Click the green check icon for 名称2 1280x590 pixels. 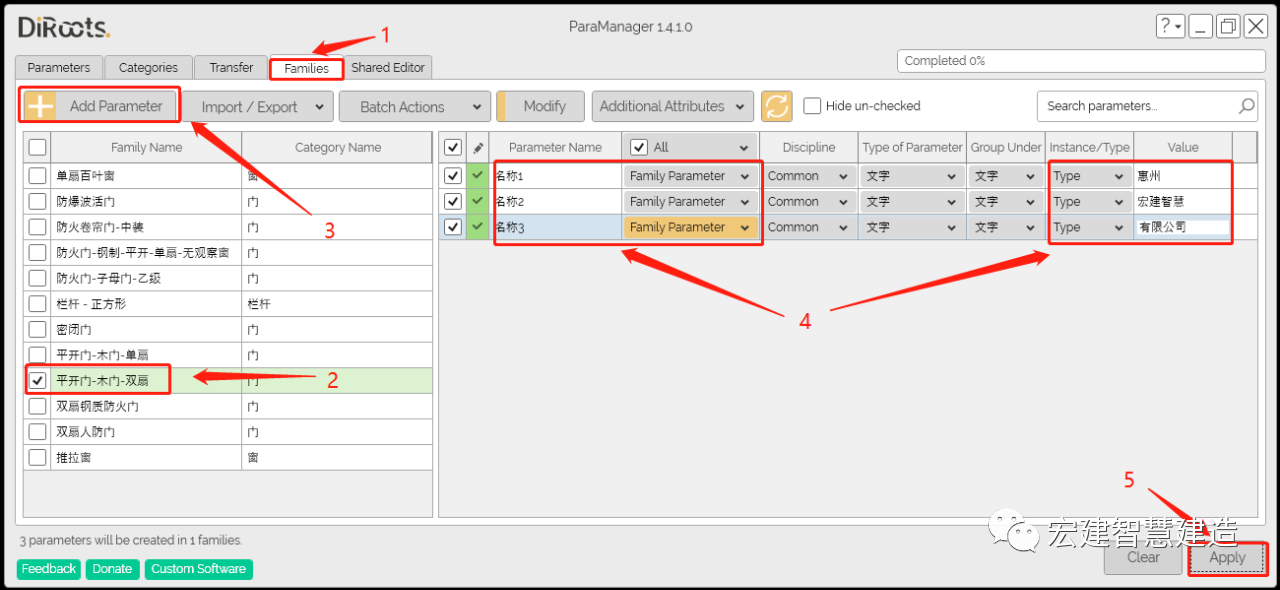point(478,201)
